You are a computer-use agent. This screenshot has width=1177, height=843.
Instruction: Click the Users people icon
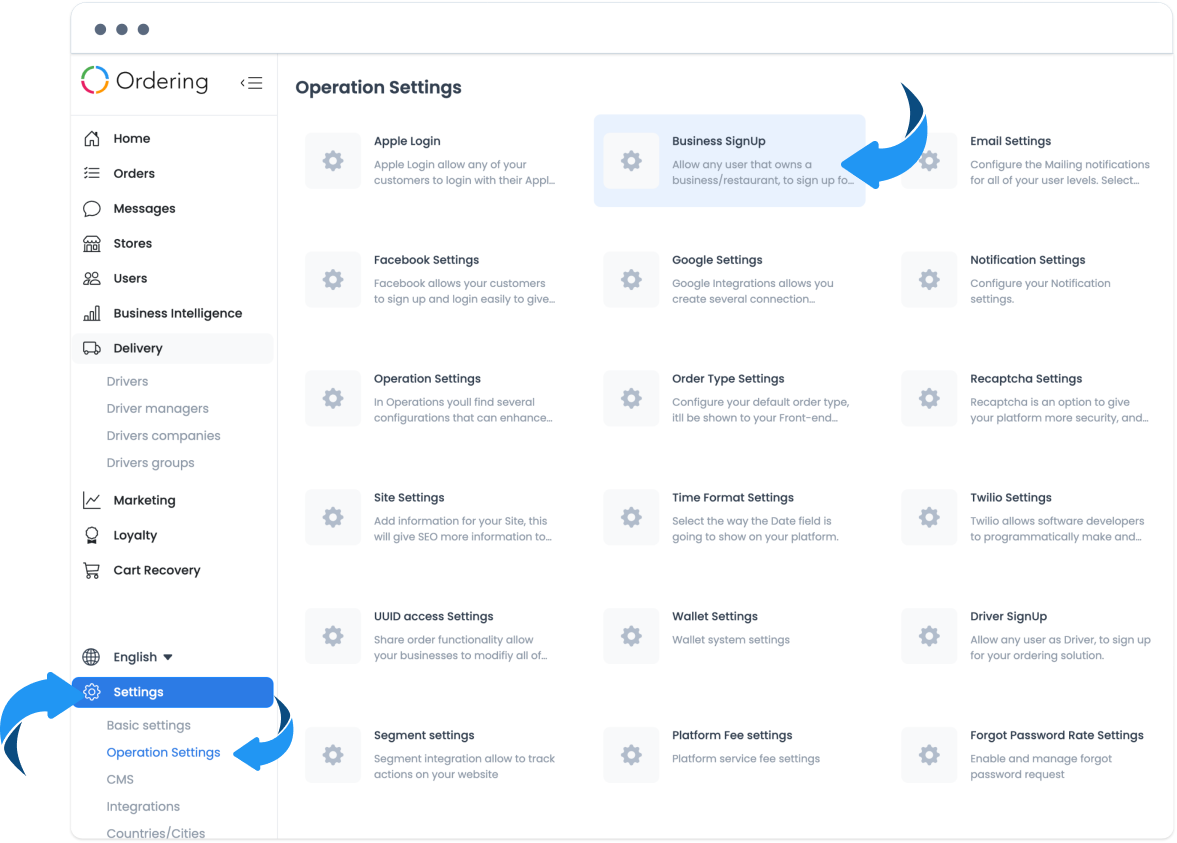[92, 278]
